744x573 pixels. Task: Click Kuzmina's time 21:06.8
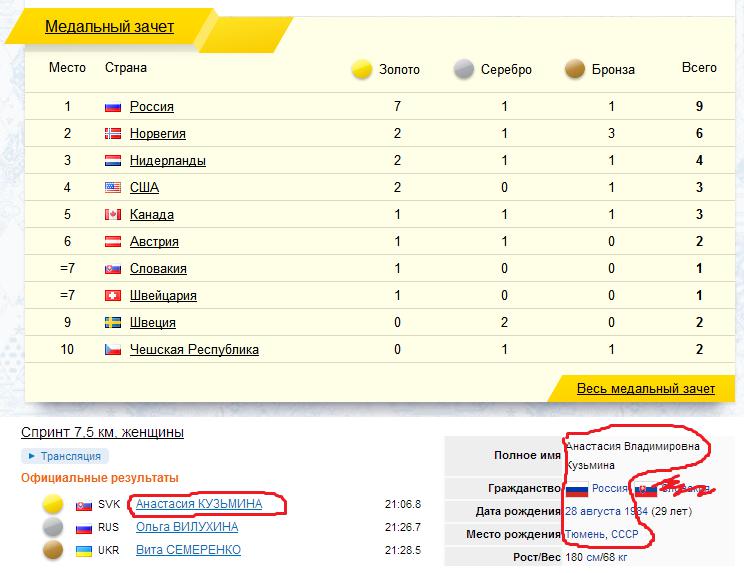[x=403, y=504]
